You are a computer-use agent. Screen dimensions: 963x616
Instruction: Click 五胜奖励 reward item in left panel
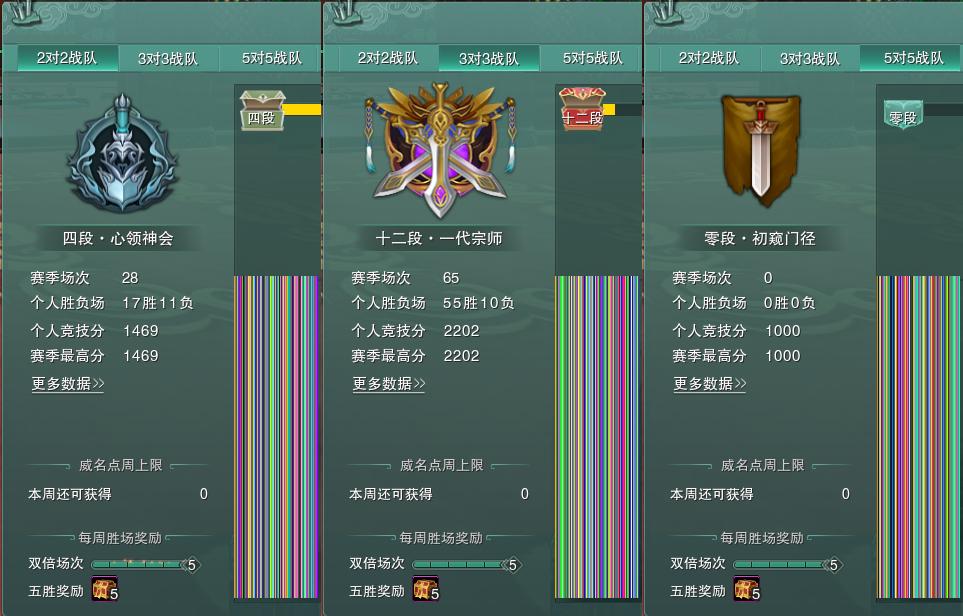[105, 589]
